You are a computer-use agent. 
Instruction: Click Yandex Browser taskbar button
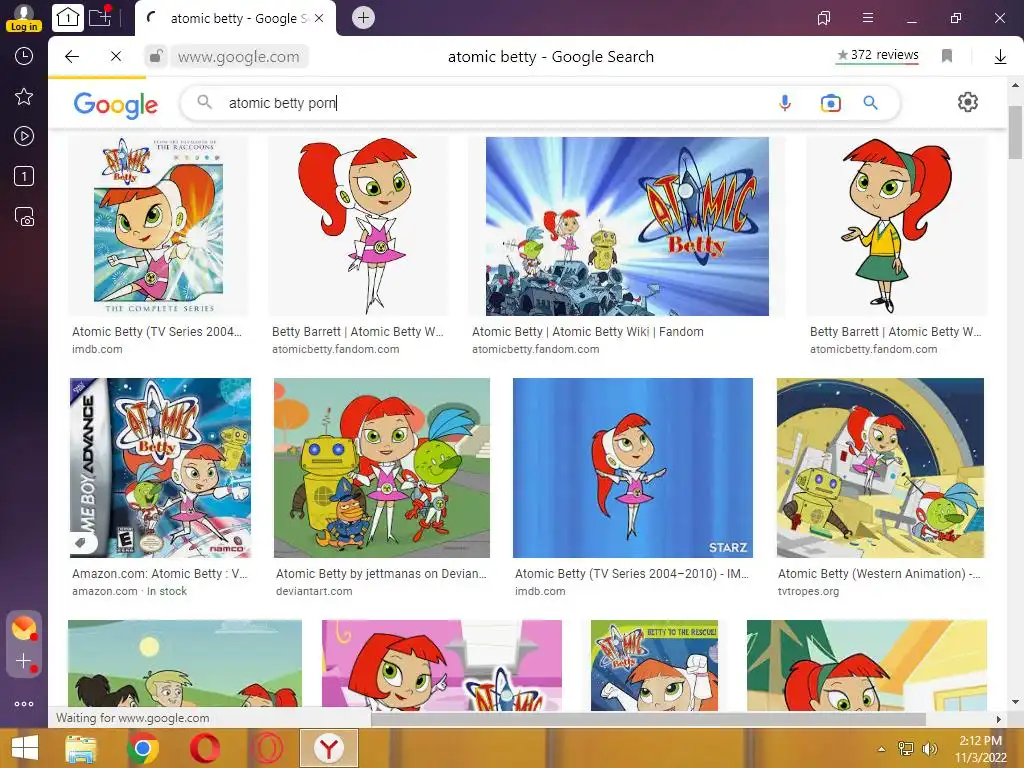pyautogui.click(x=329, y=748)
